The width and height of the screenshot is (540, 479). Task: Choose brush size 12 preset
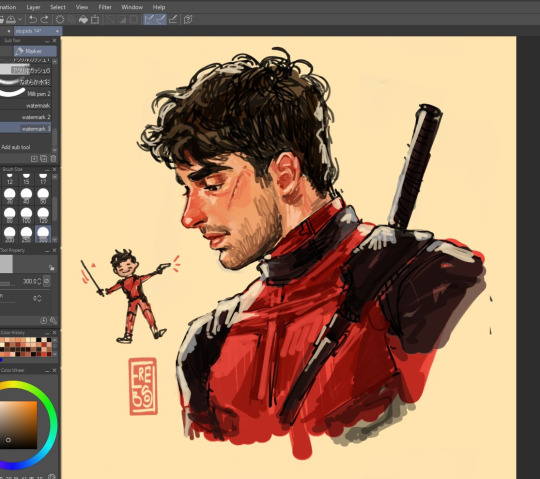pyautogui.click(x=10, y=179)
